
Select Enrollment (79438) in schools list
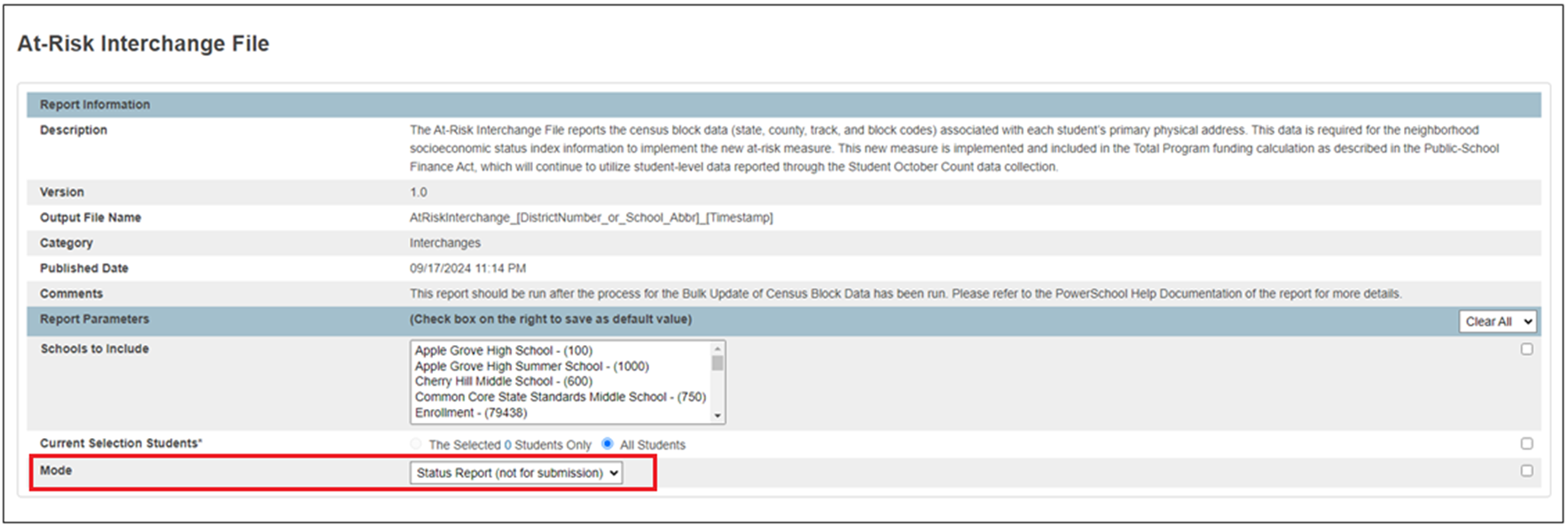[470, 412]
